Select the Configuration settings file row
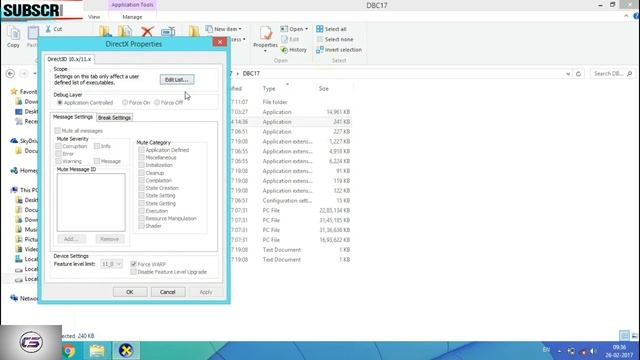The image size is (640, 360). 290,200
